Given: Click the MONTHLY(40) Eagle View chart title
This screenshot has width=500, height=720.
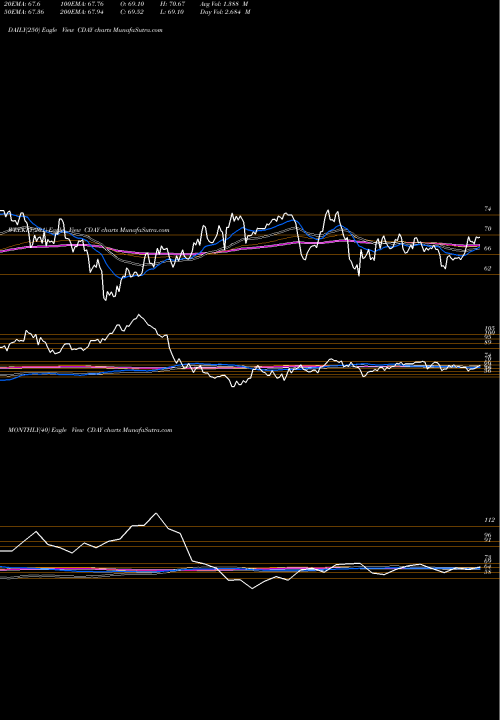Looking at the screenshot, I should [x=90, y=430].
